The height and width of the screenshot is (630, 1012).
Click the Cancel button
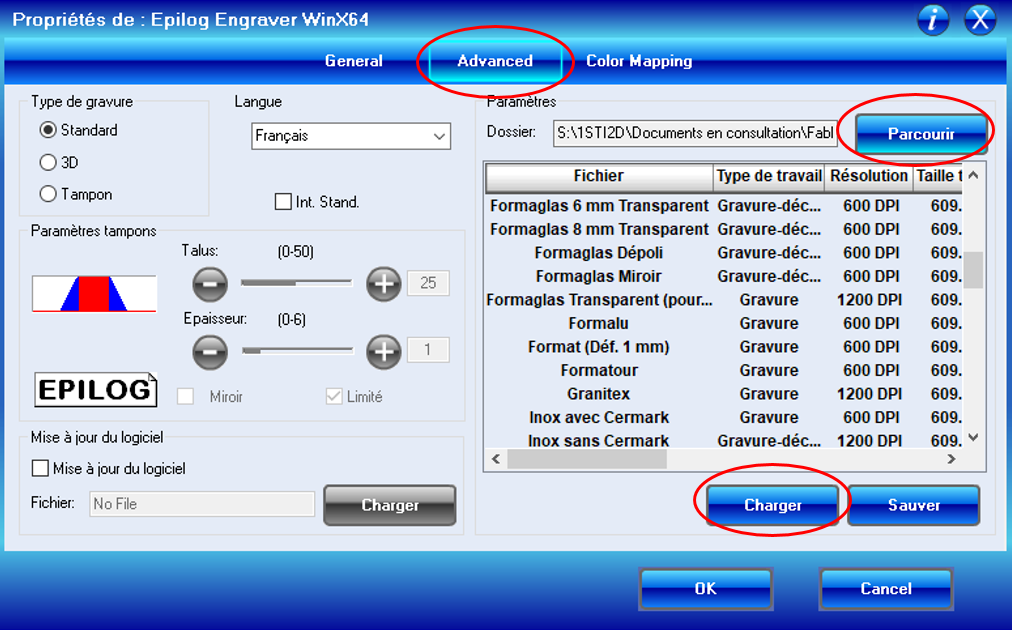click(x=886, y=589)
